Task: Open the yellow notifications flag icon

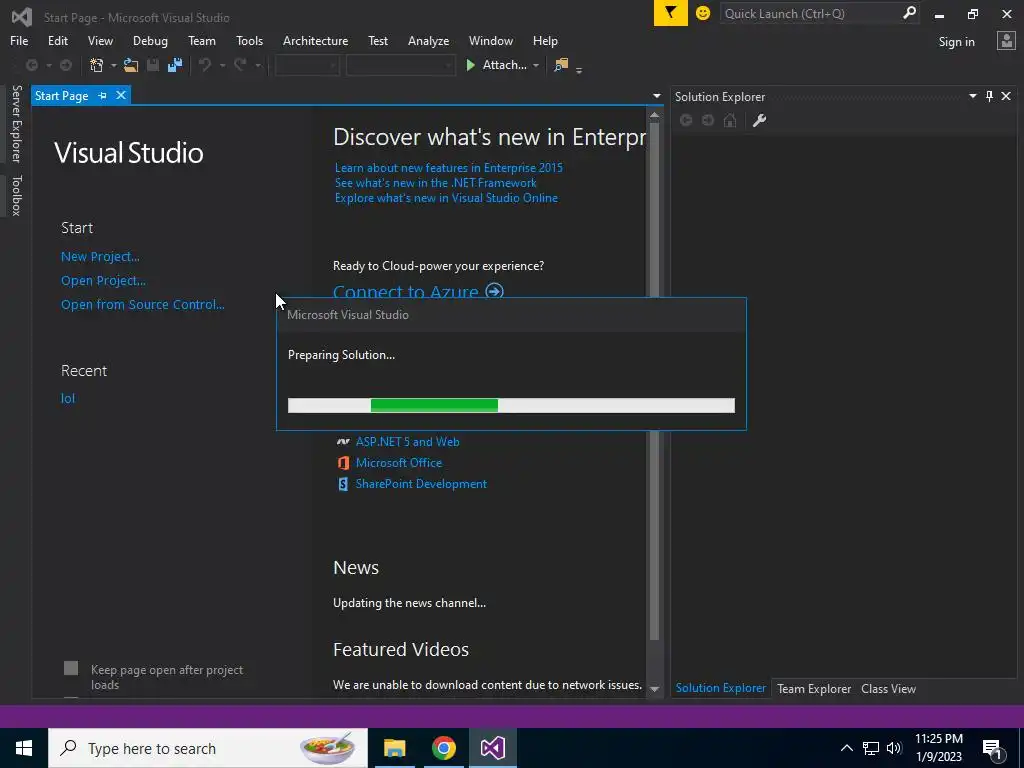Action: [x=671, y=13]
